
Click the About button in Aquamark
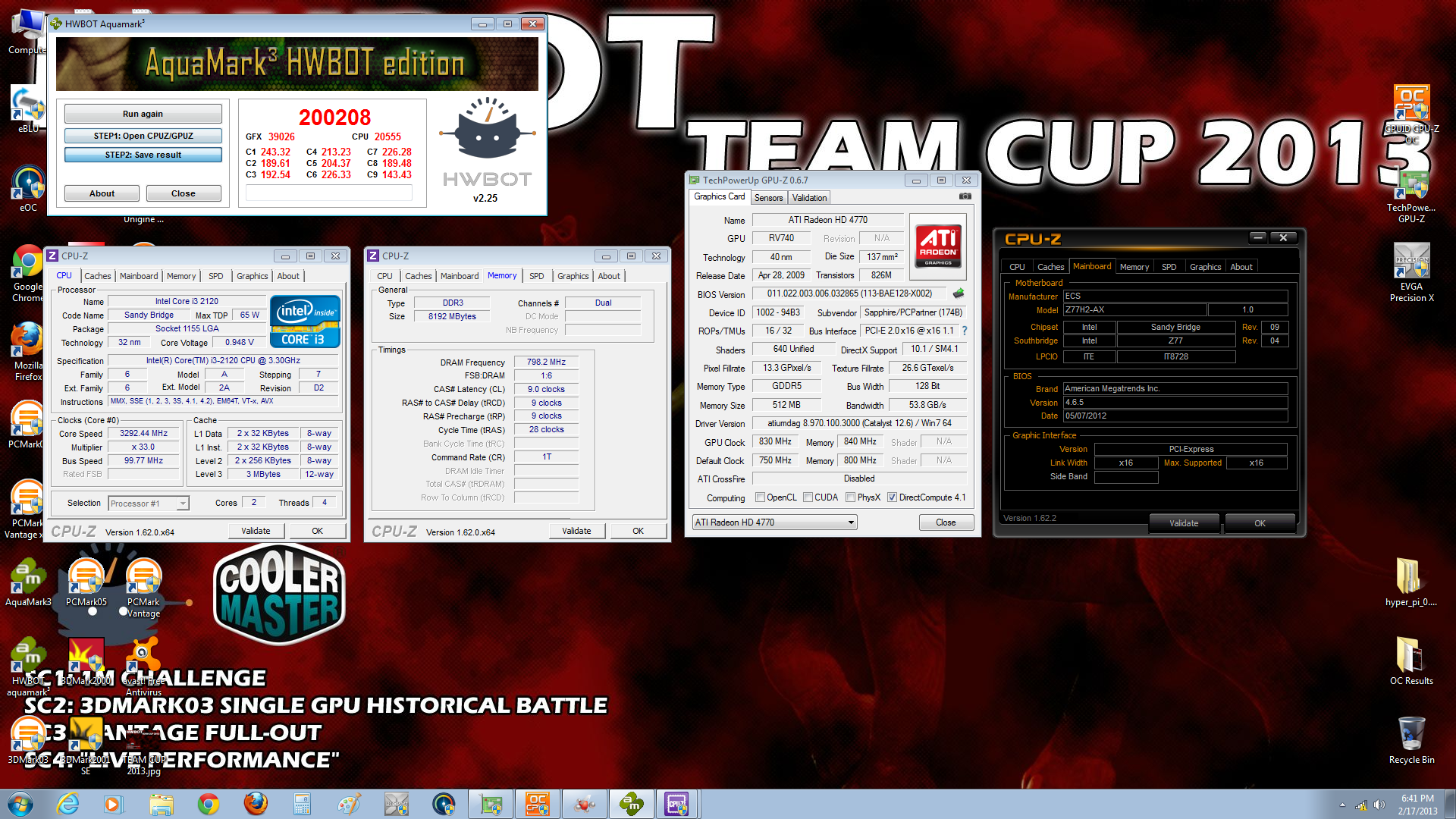point(102,193)
